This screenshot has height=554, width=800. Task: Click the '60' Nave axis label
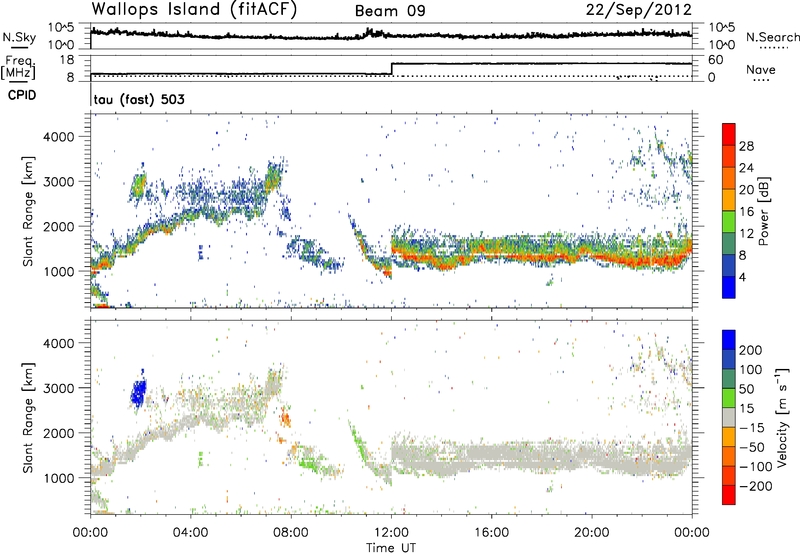pos(715,60)
